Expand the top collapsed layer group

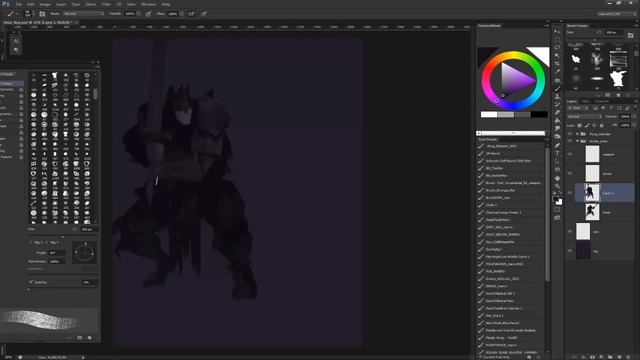coord(578,134)
